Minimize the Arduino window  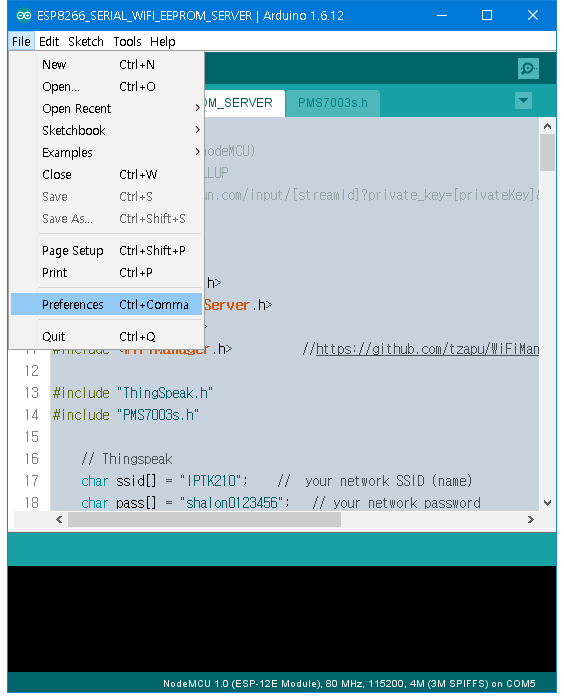442,16
